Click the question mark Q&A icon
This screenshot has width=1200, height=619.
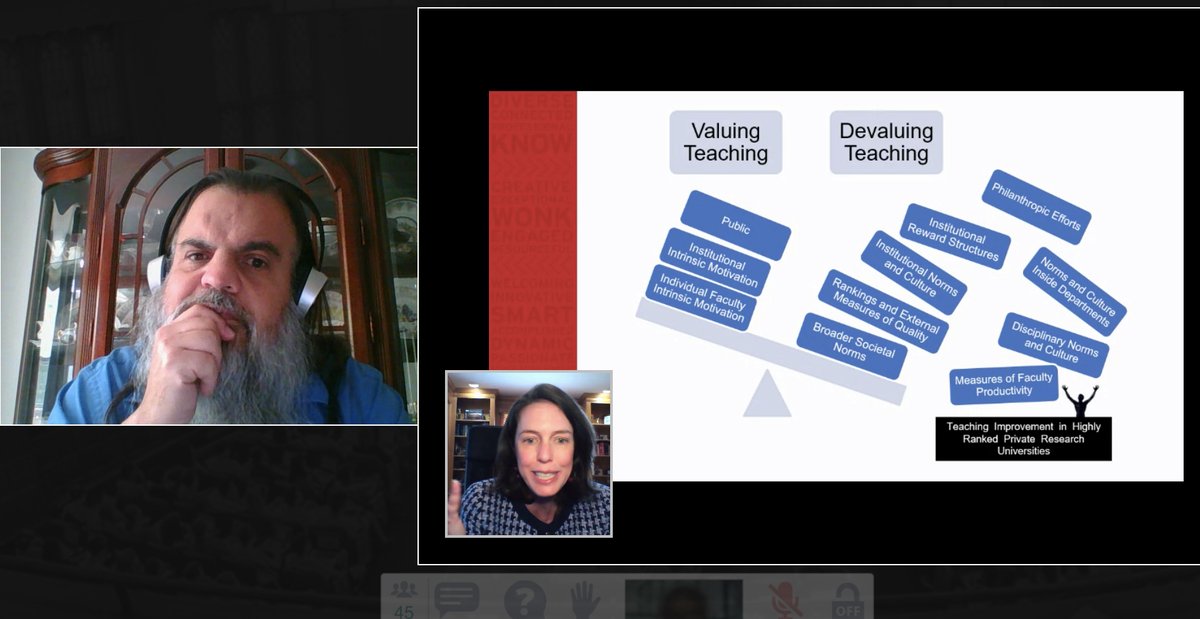point(525,600)
